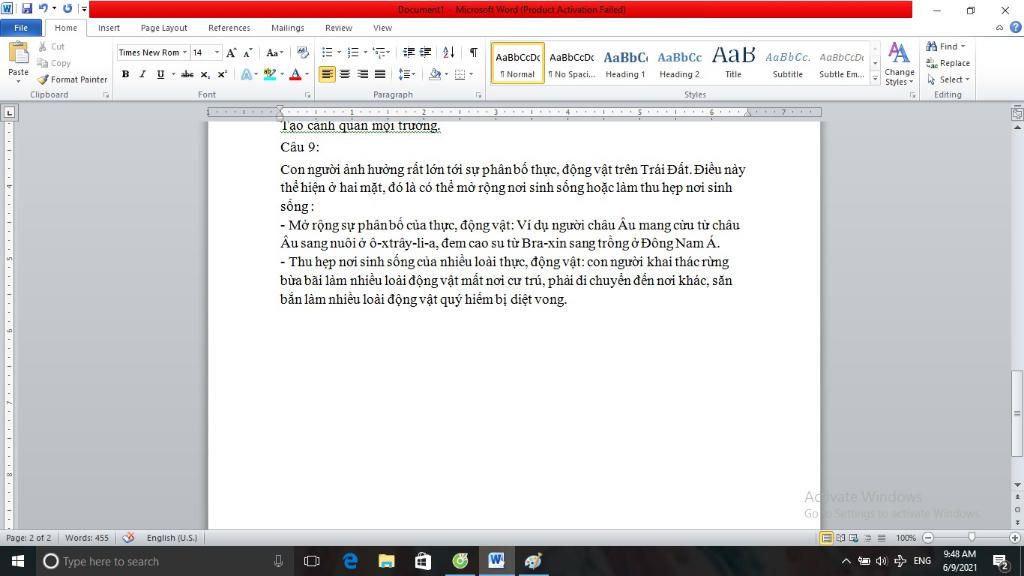The image size is (1024, 576).
Task: Switch to Review tab
Action: click(x=338, y=28)
